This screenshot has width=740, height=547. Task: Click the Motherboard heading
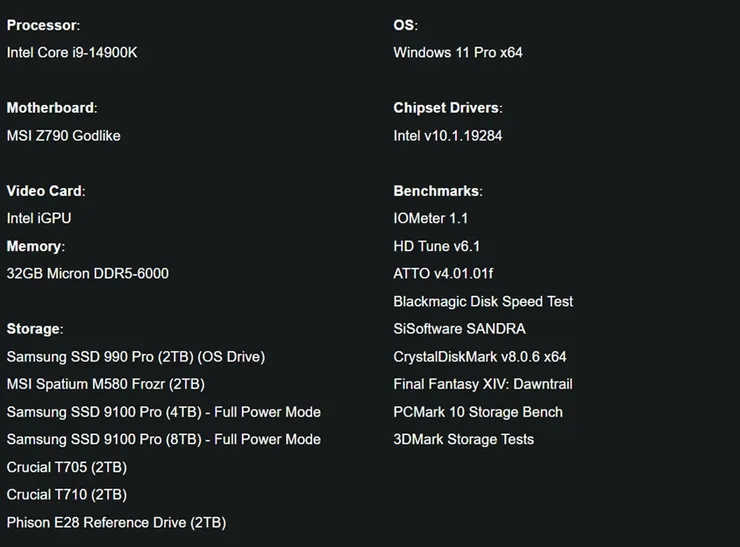coord(51,108)
